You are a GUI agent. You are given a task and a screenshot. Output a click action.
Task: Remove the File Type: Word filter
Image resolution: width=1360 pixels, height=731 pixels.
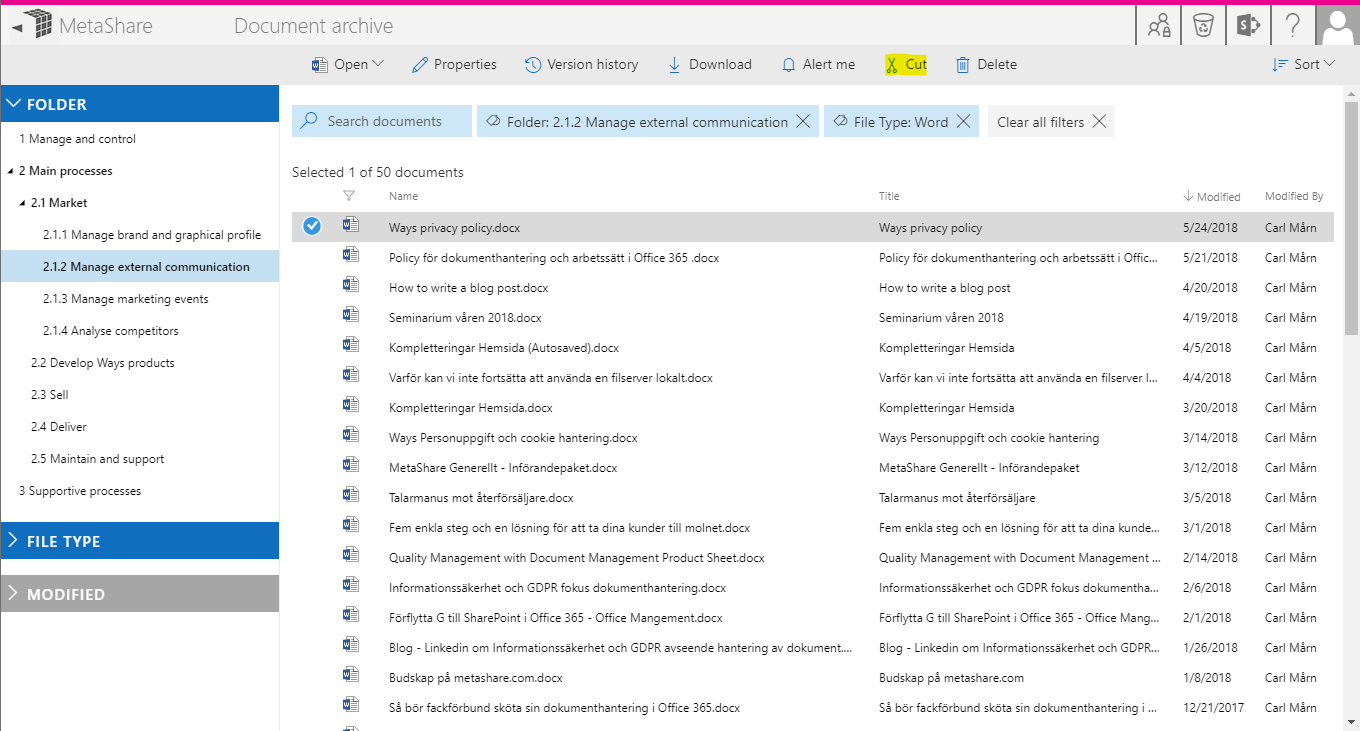(x=963, y=122)
